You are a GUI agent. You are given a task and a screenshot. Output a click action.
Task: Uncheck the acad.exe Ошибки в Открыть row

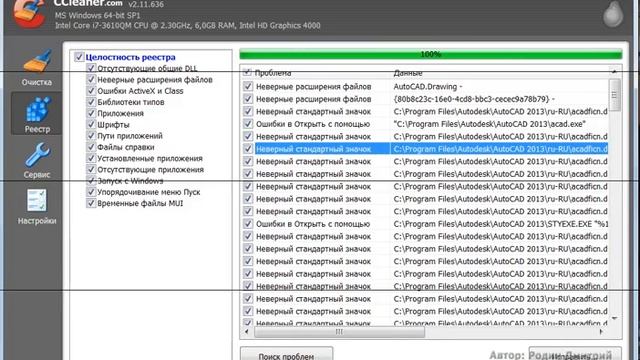[x=248, y=124]
